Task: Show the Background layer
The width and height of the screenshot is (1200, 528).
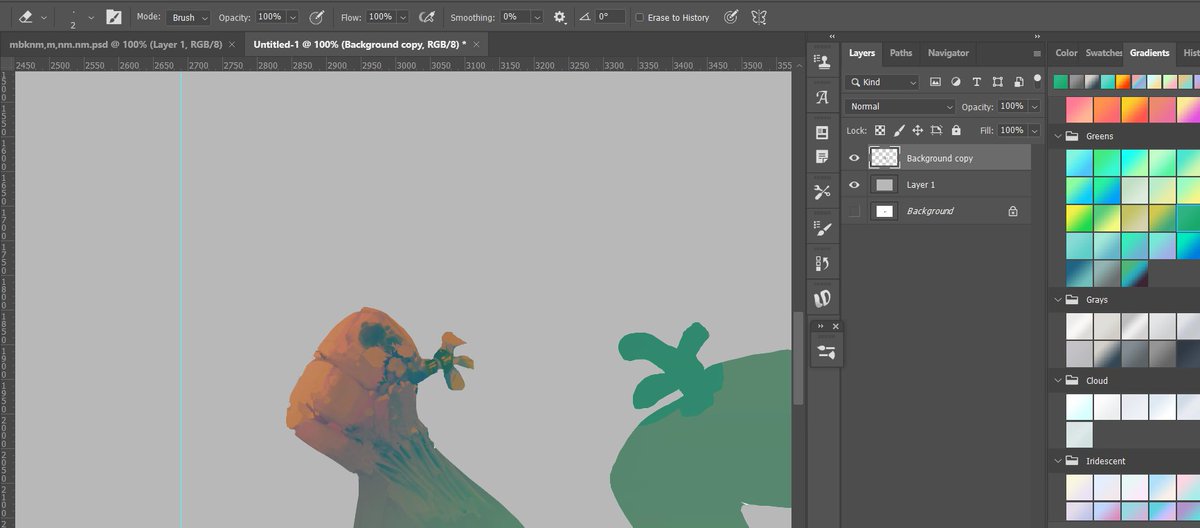Action: point(854,211)
